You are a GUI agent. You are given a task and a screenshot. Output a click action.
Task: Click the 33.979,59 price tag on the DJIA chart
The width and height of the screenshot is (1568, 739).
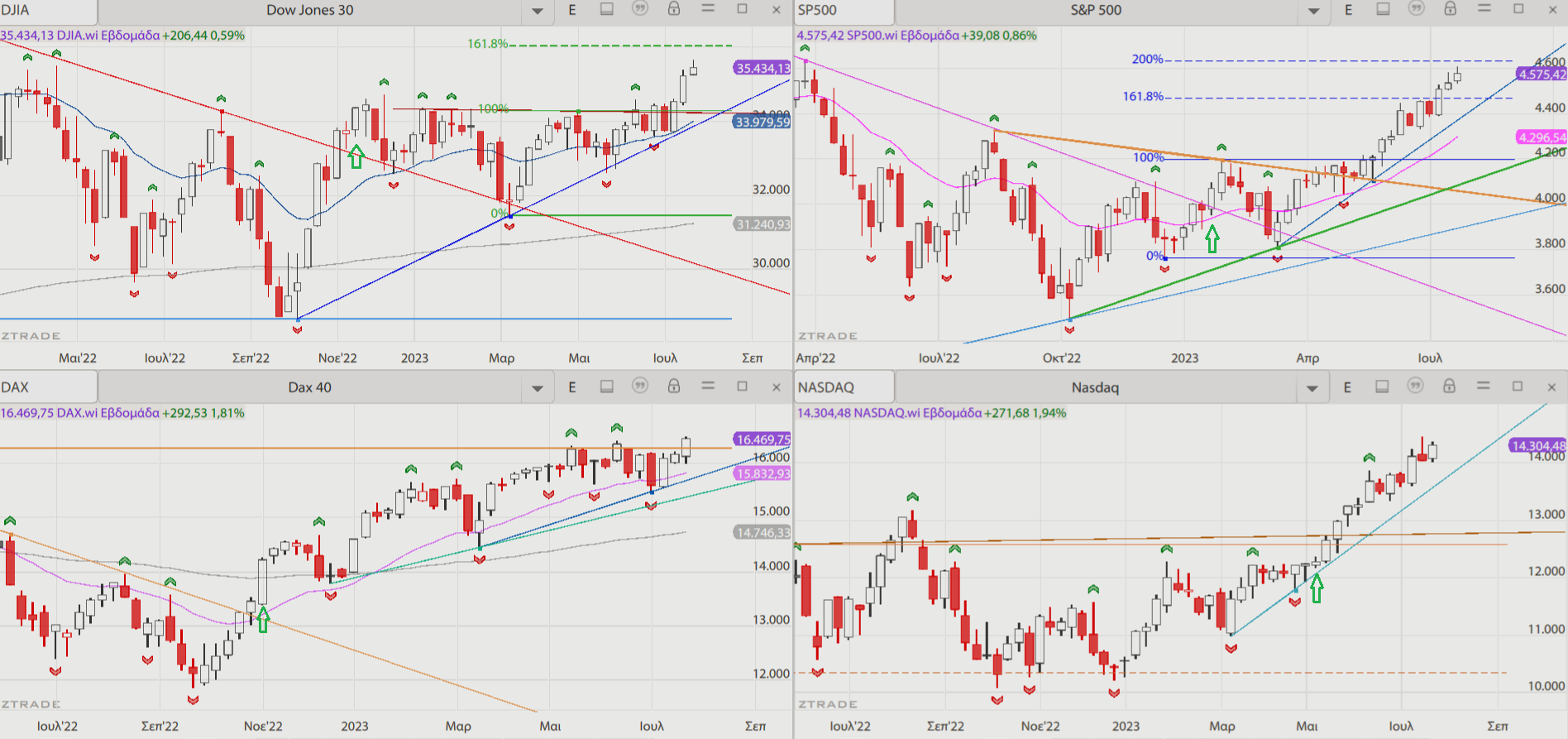762,122
